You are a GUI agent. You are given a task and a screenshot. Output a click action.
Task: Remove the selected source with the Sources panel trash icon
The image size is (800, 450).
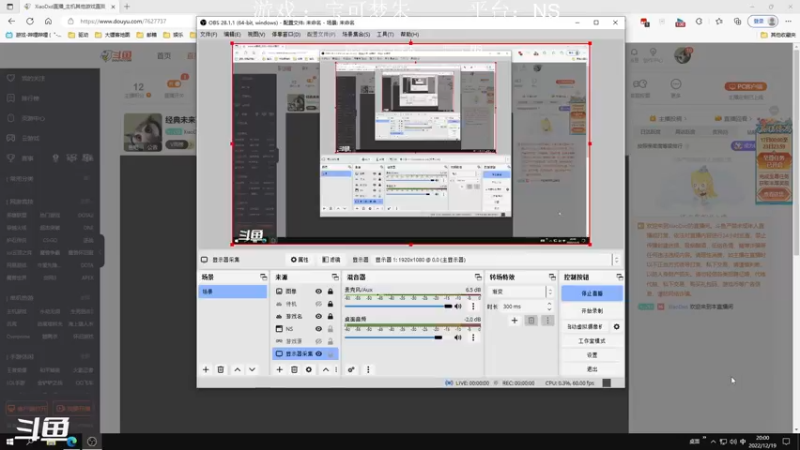pos(294,369)
